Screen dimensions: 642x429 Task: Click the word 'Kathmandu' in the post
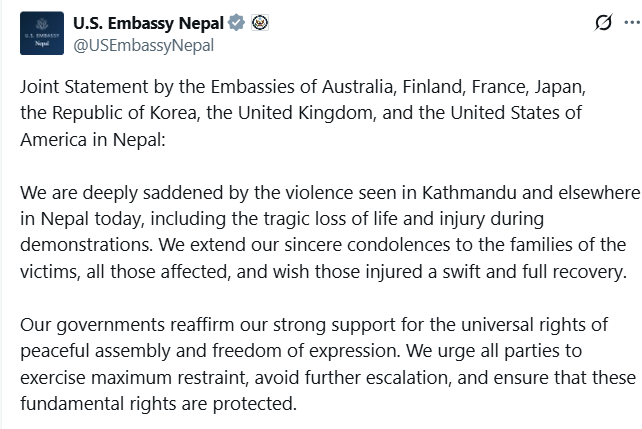click(x=469, y=193)
